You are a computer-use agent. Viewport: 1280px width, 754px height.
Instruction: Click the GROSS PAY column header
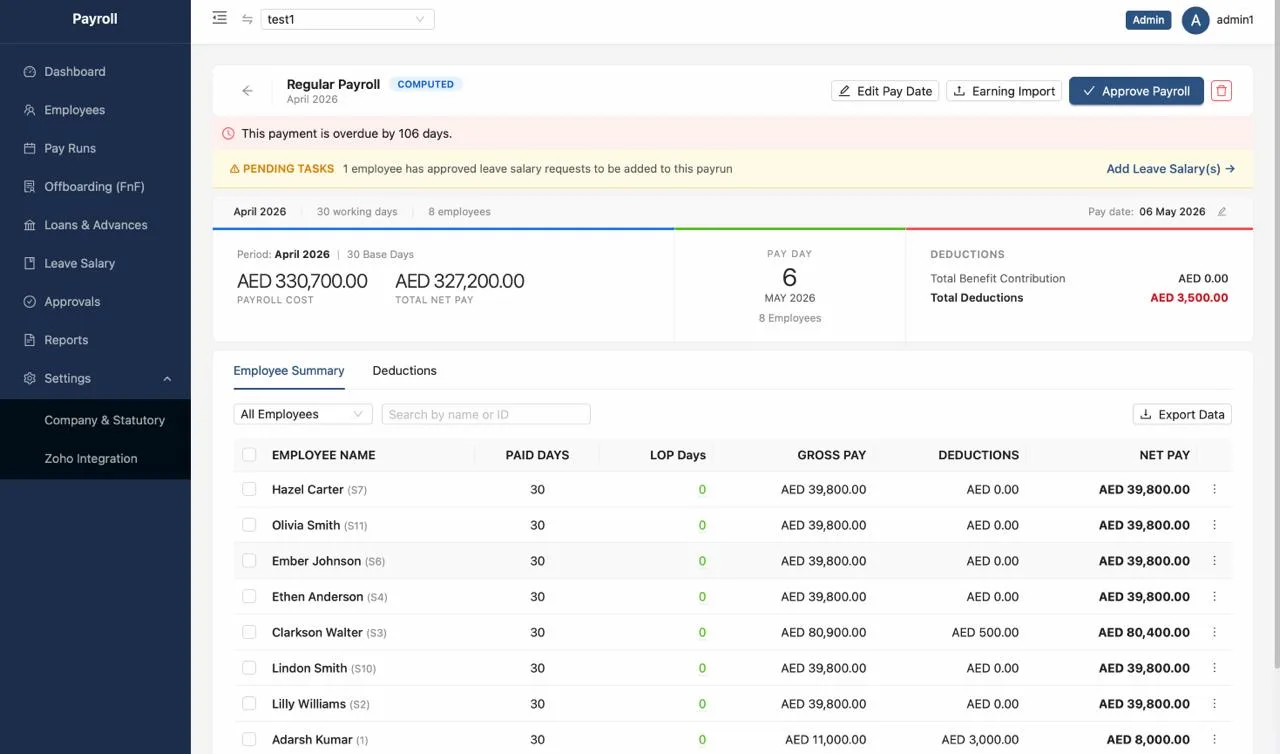pyautogui.click(x=831, y=455)
